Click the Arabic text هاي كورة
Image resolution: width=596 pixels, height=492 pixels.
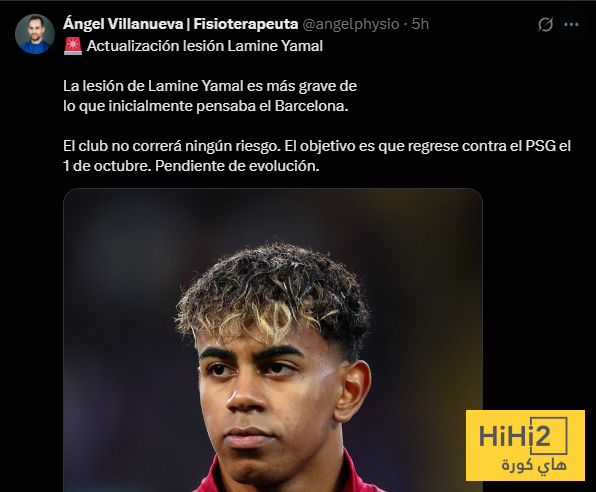[x=534, y=465]
